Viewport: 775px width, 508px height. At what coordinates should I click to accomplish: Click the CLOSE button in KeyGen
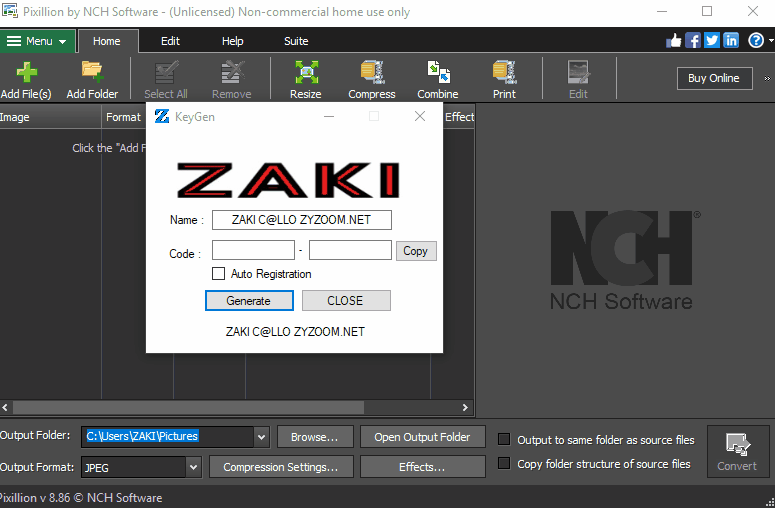[346, 300]
